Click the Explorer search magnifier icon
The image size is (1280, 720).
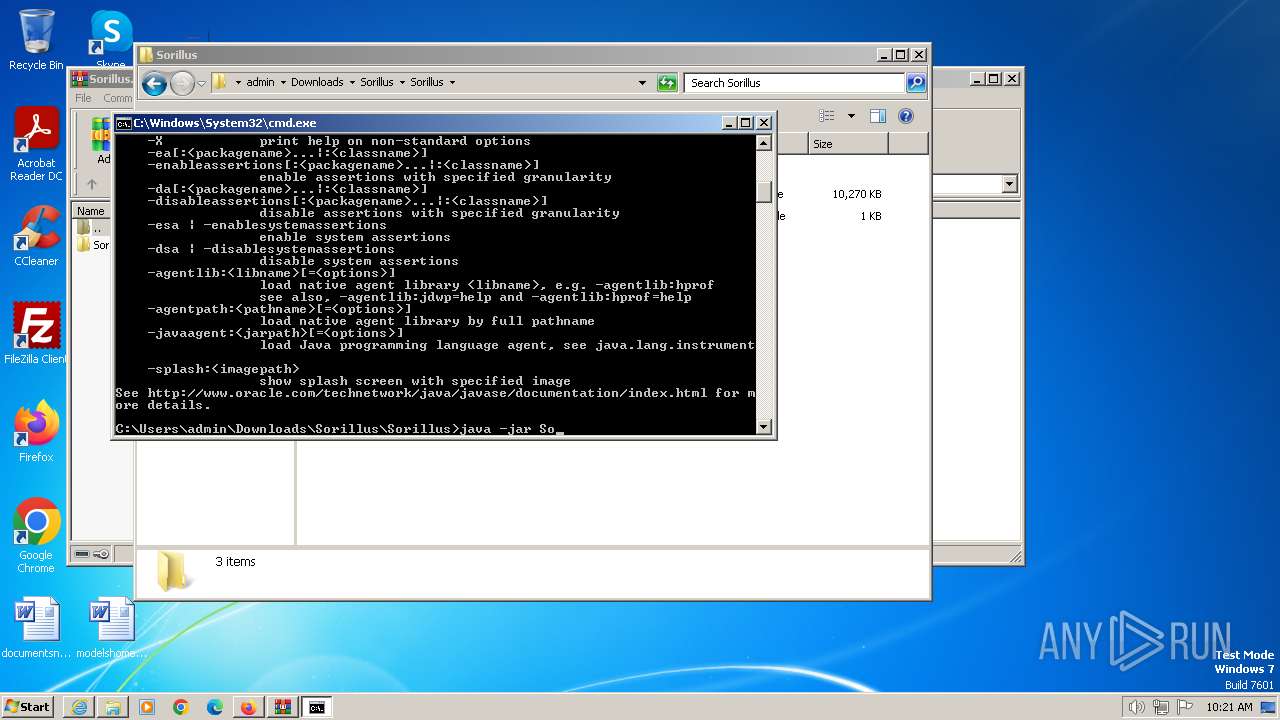pos(916,83)
